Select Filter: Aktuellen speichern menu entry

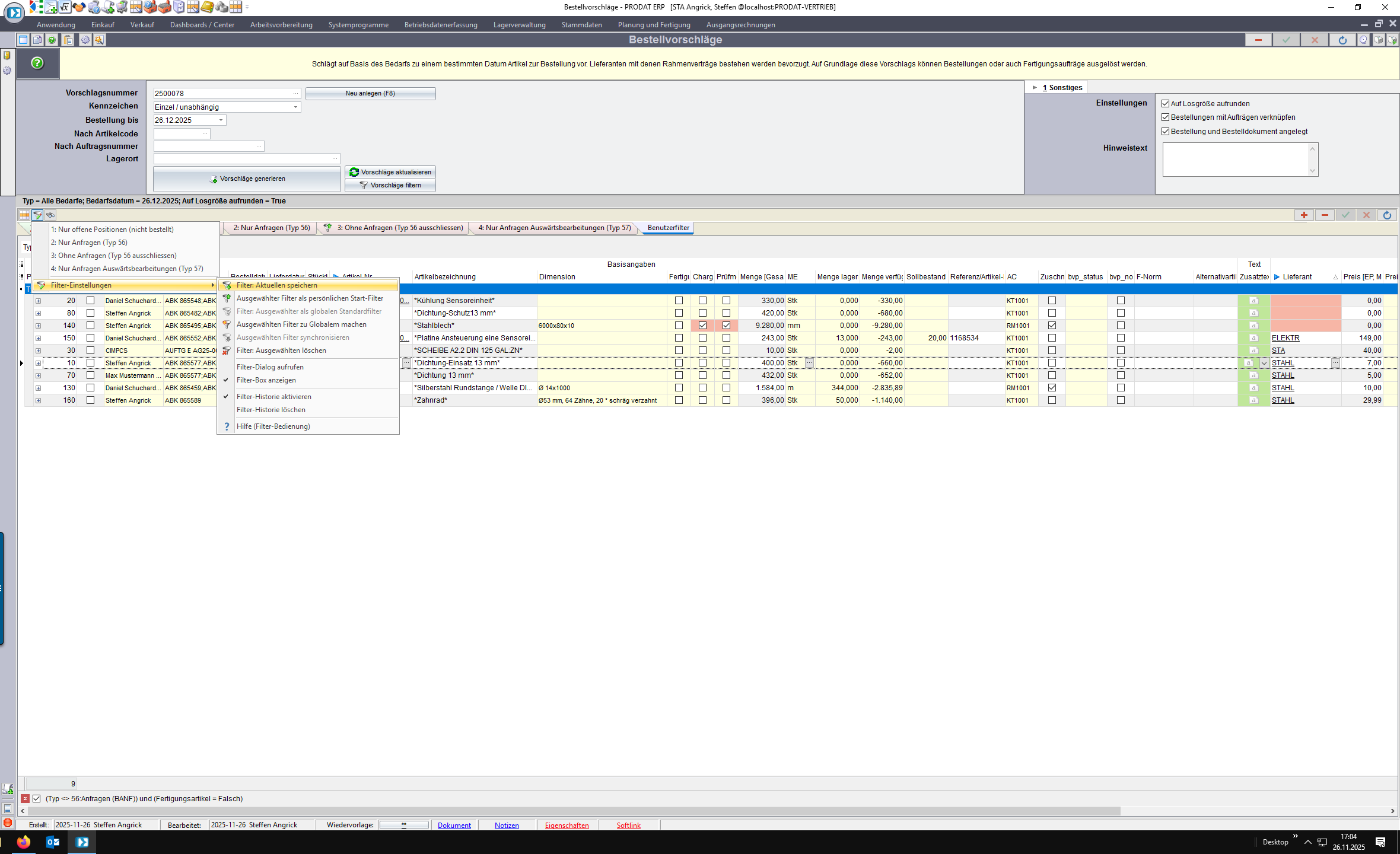pyautogui.click(x=276, y=285)
